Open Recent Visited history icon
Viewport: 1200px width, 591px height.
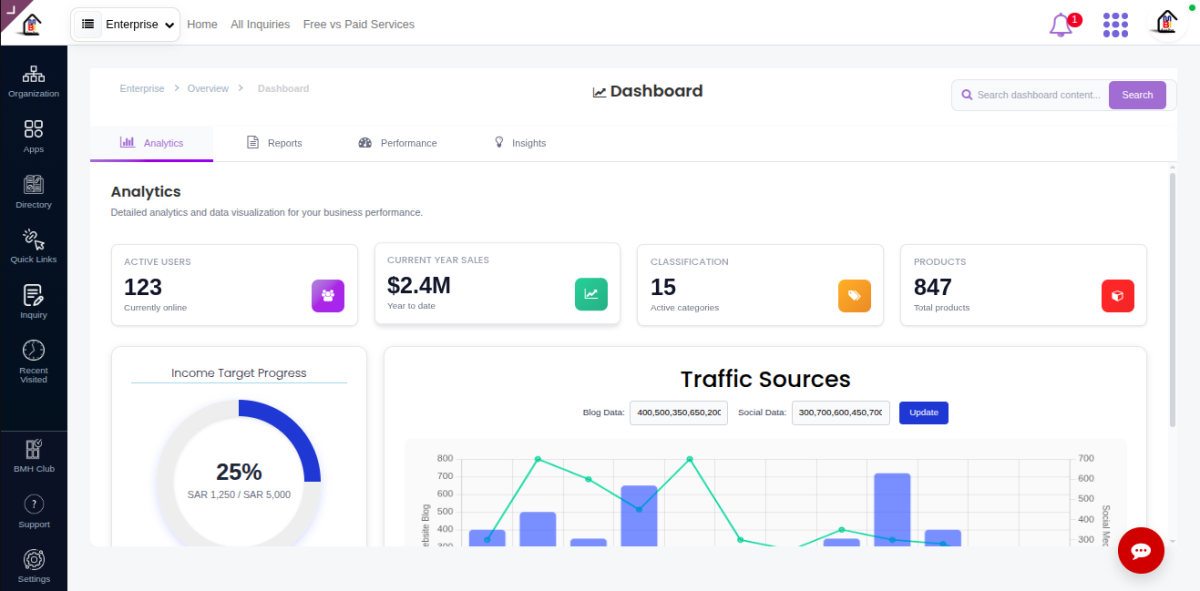click(33, 360)
